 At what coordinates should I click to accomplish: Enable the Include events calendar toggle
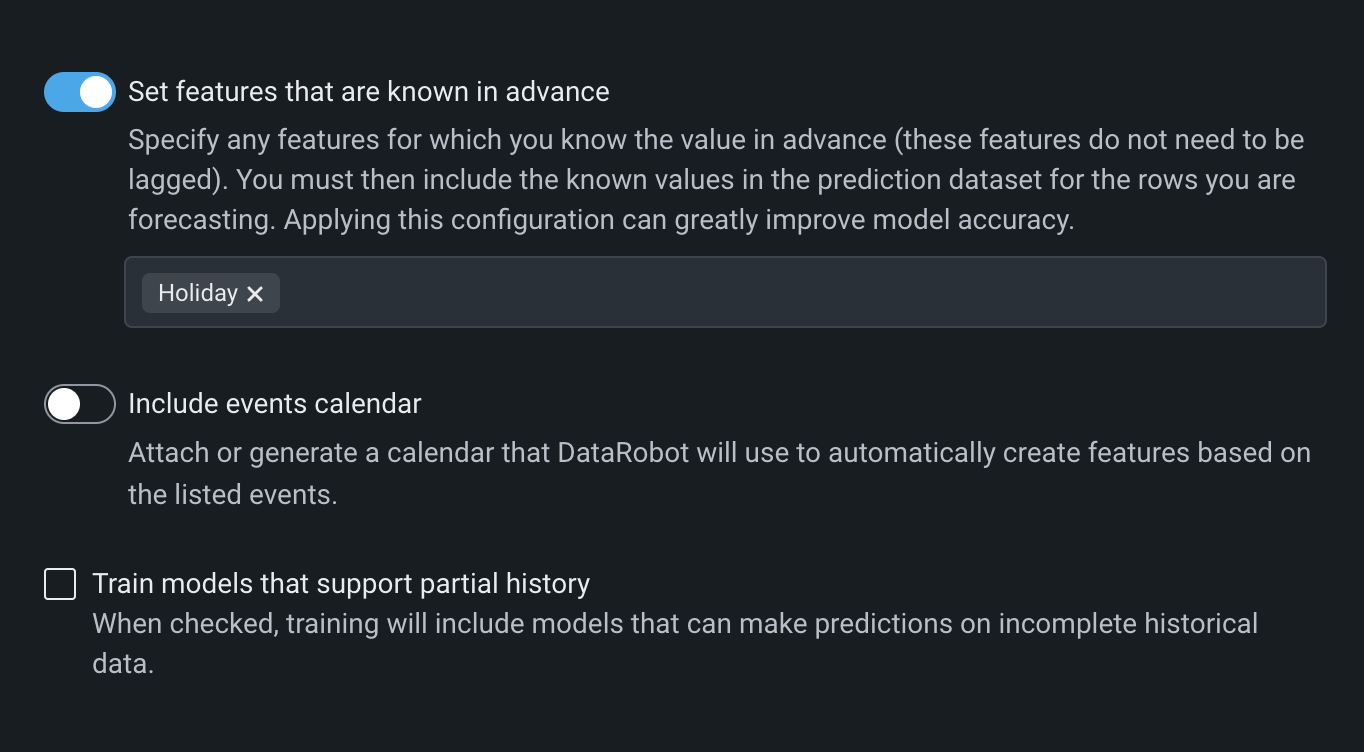click(80, 404)
